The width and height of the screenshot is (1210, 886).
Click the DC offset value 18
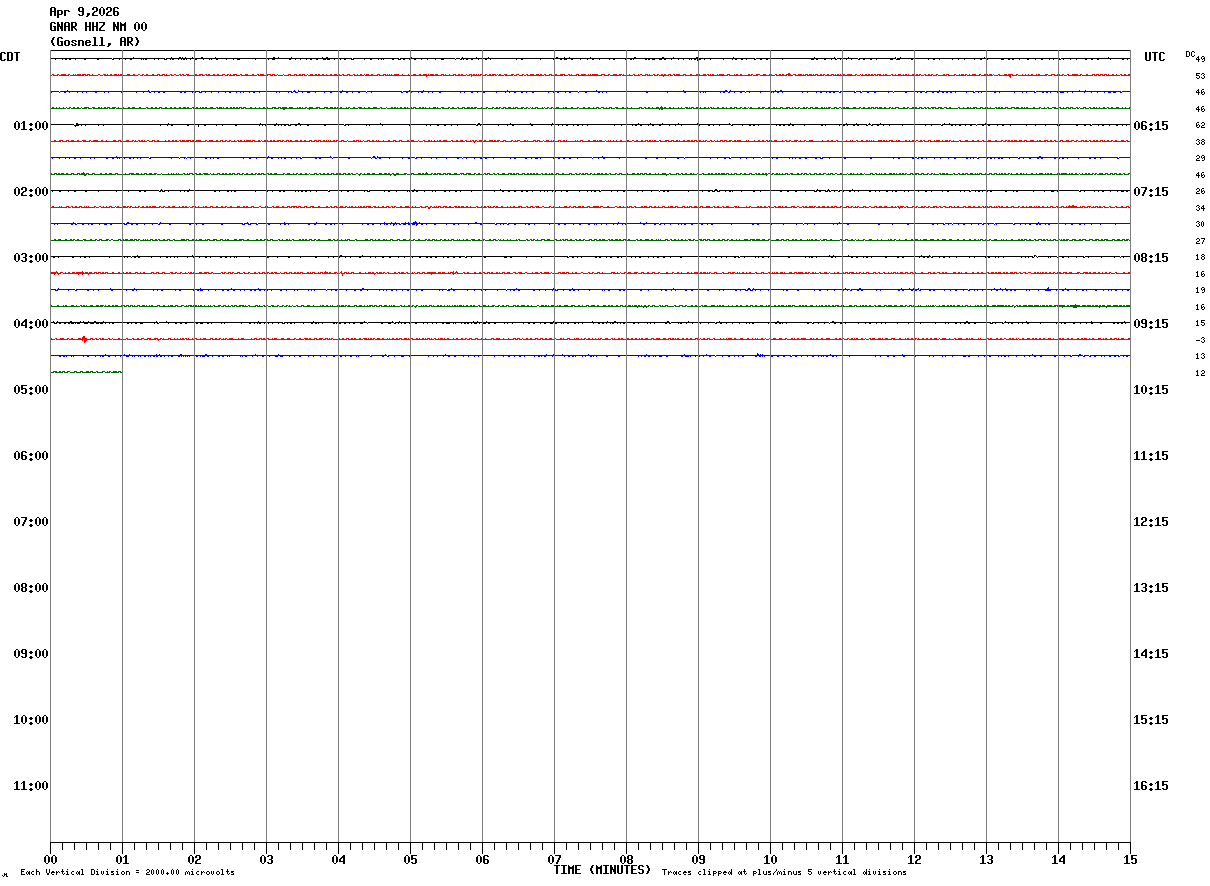click(x=1200, y=257)
